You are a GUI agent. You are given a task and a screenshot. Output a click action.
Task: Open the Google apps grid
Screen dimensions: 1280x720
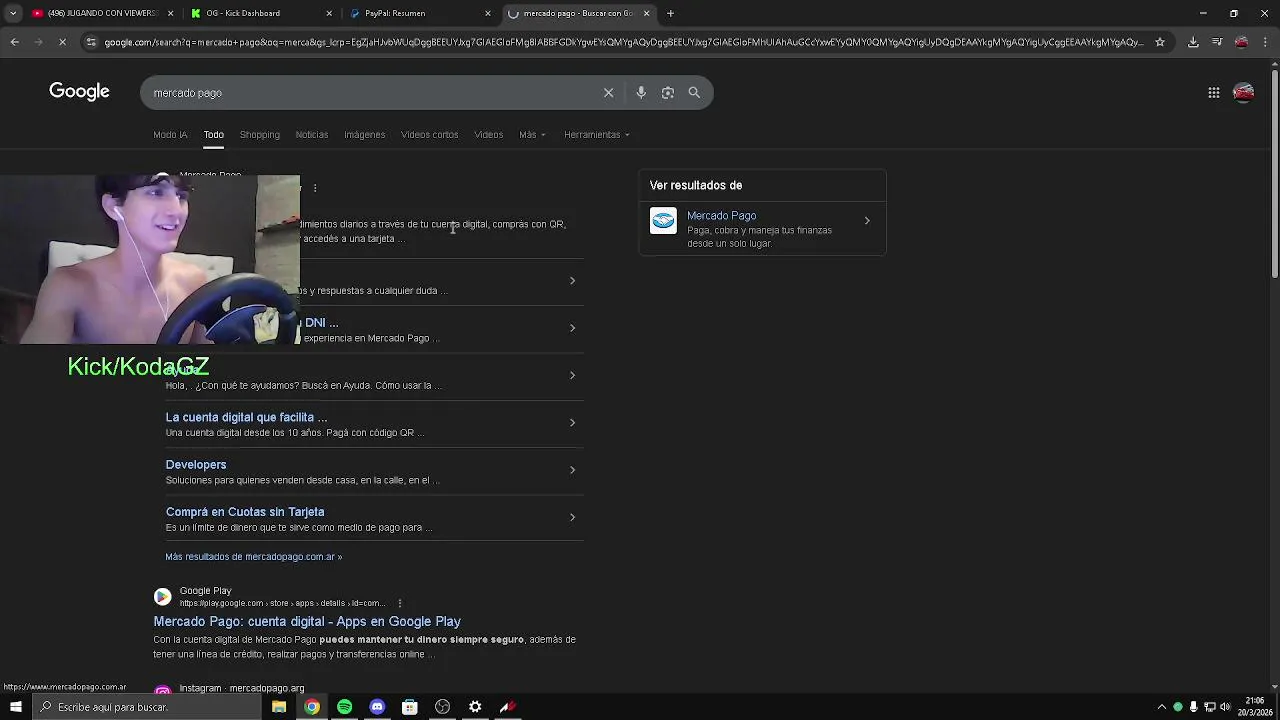point(1214,93)
